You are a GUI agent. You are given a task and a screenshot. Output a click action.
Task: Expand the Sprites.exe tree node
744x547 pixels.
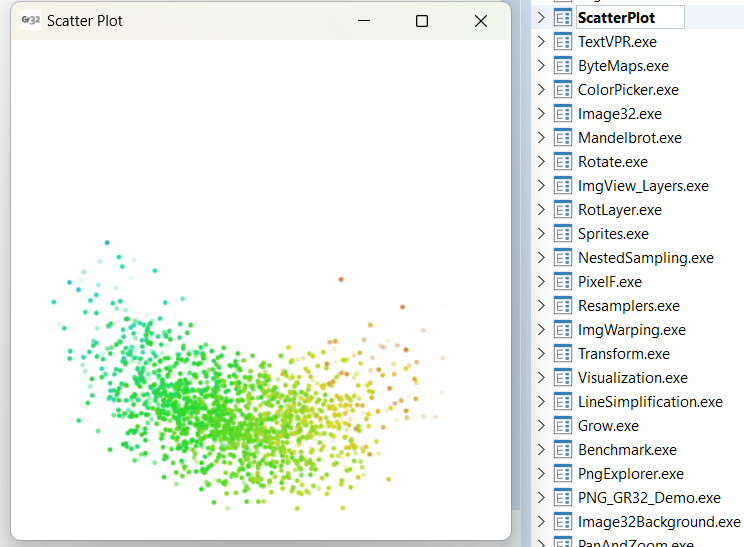click(x=541, y=234)
